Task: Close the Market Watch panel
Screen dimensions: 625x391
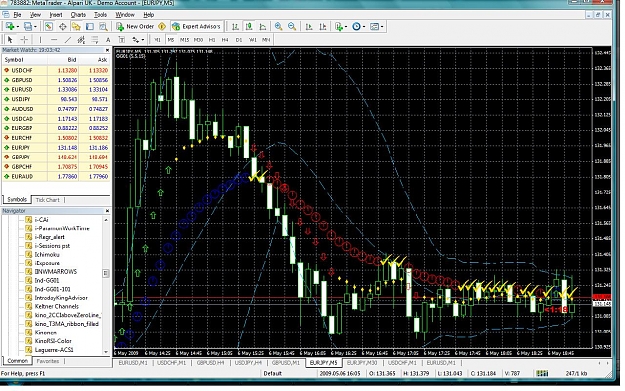Action: (x=107, y=50)
